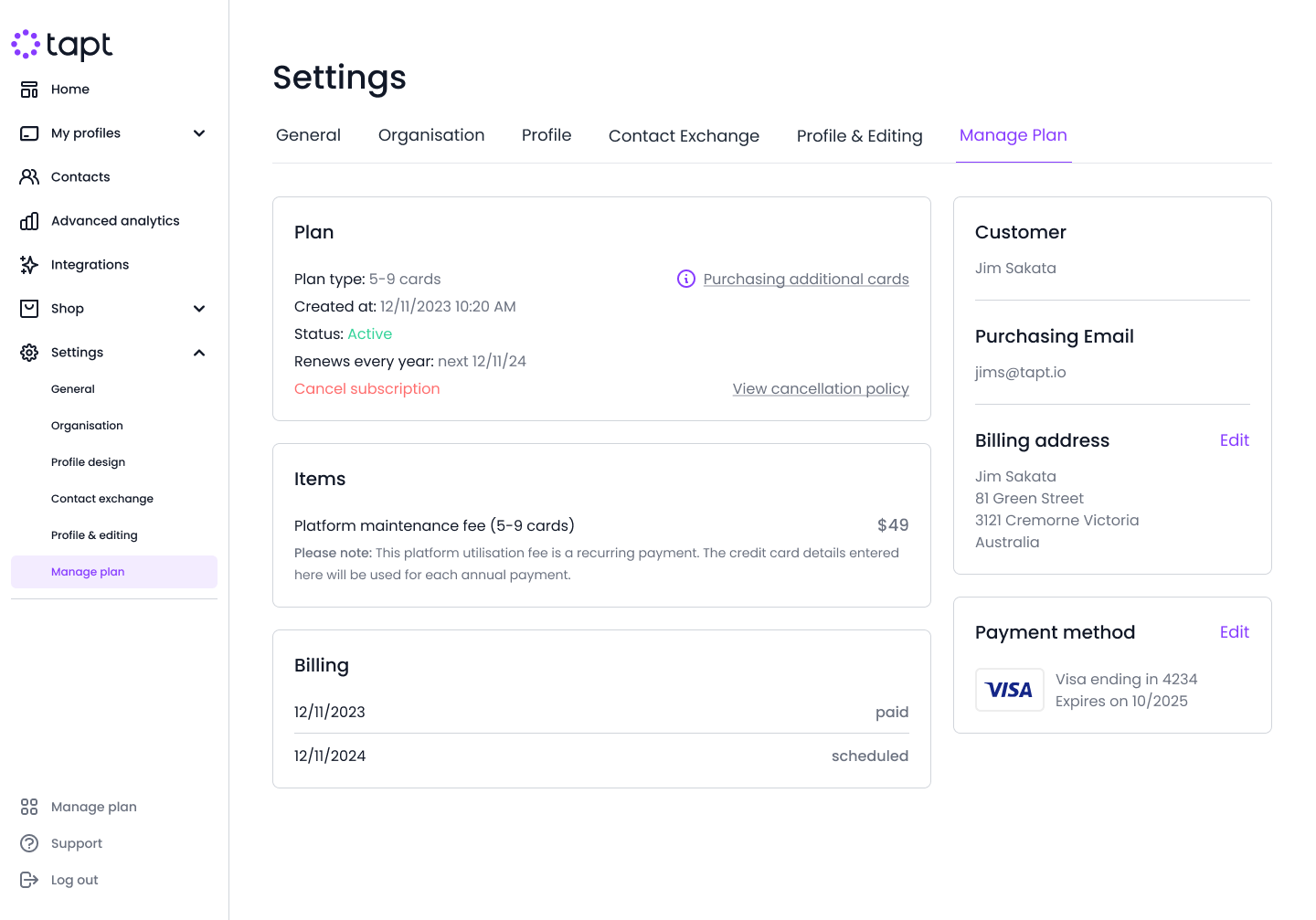
Task: Click the tapt logo
Action: pos(62,45)
